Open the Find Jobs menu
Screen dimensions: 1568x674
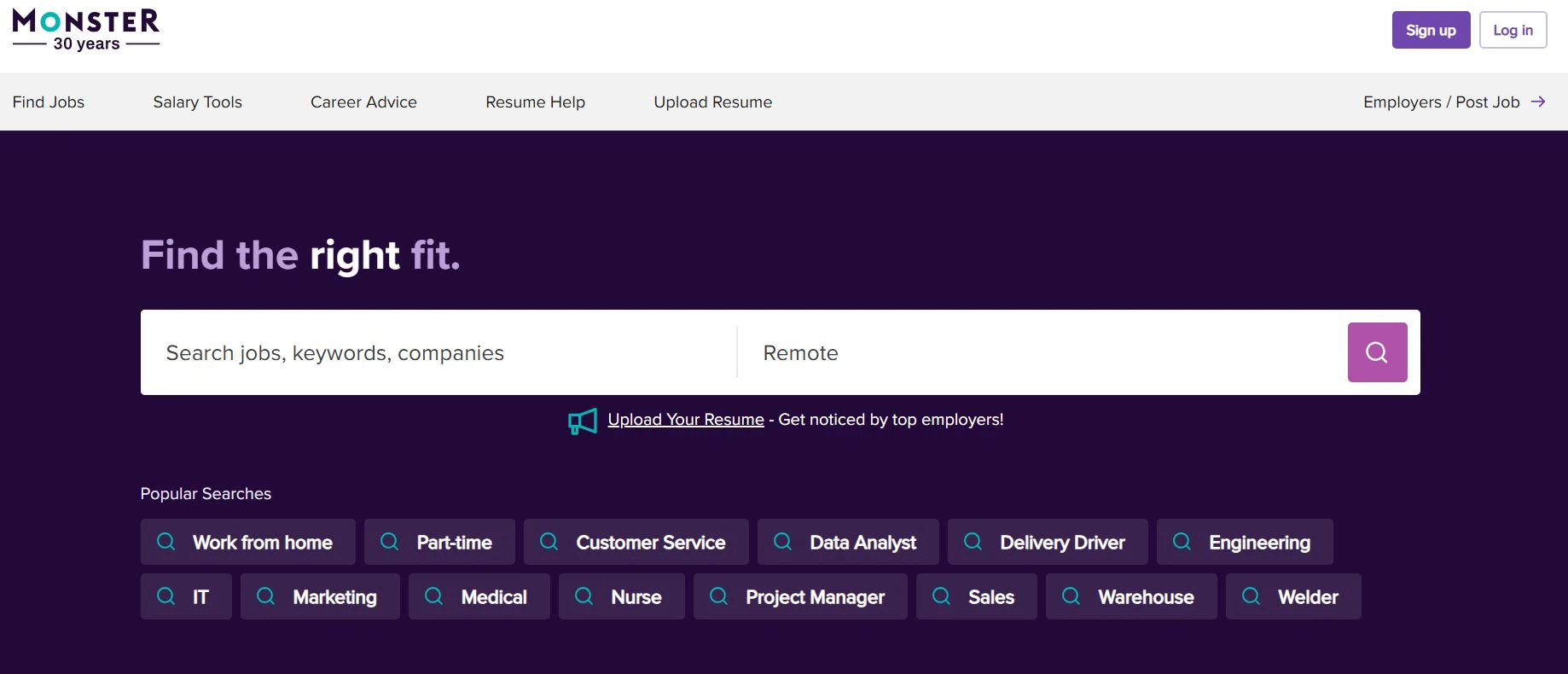coord(49,102)
